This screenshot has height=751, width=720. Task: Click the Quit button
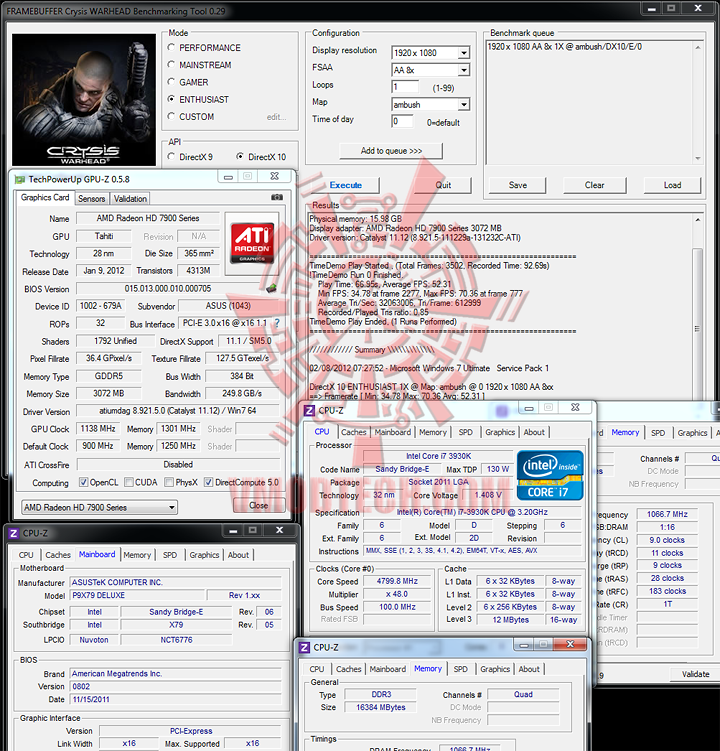click(x=443, y=185)
